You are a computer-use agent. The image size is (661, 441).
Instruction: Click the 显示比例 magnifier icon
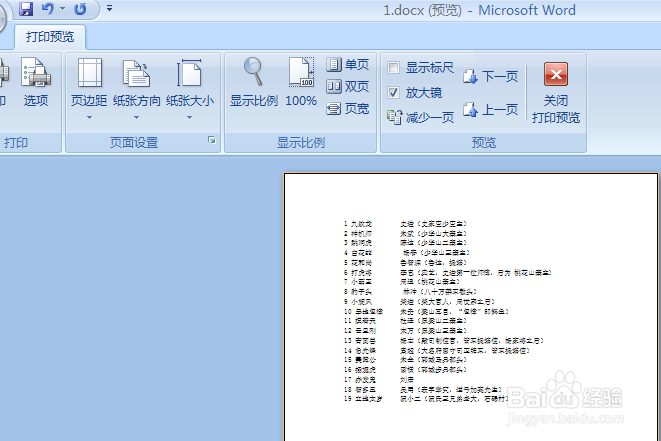pyautogui.click(x=253, y=72)
